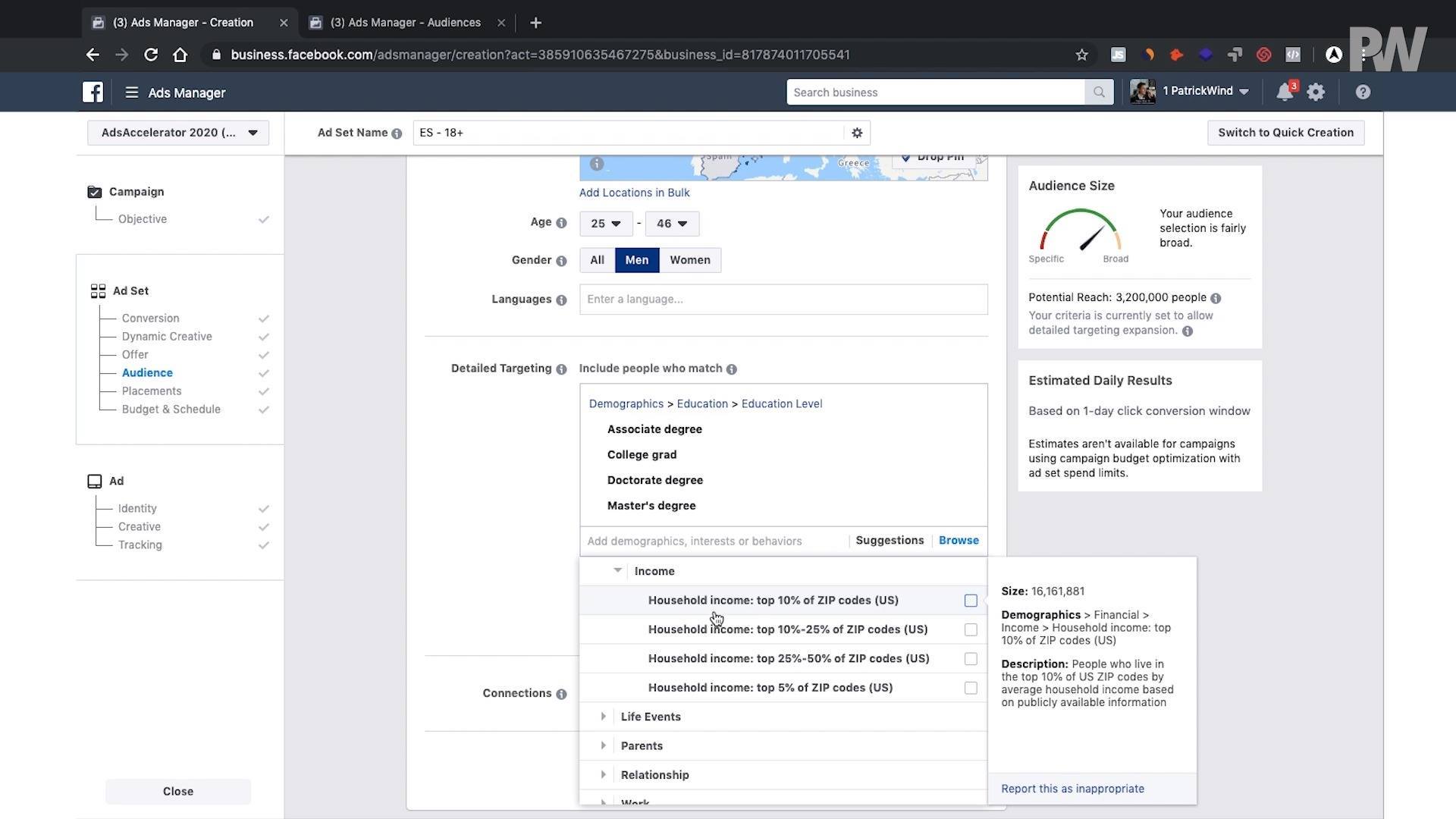The width and height of the screenshot is (1456, 819).
Task: Click info icon beside Languages label
Action: point(561,300)
